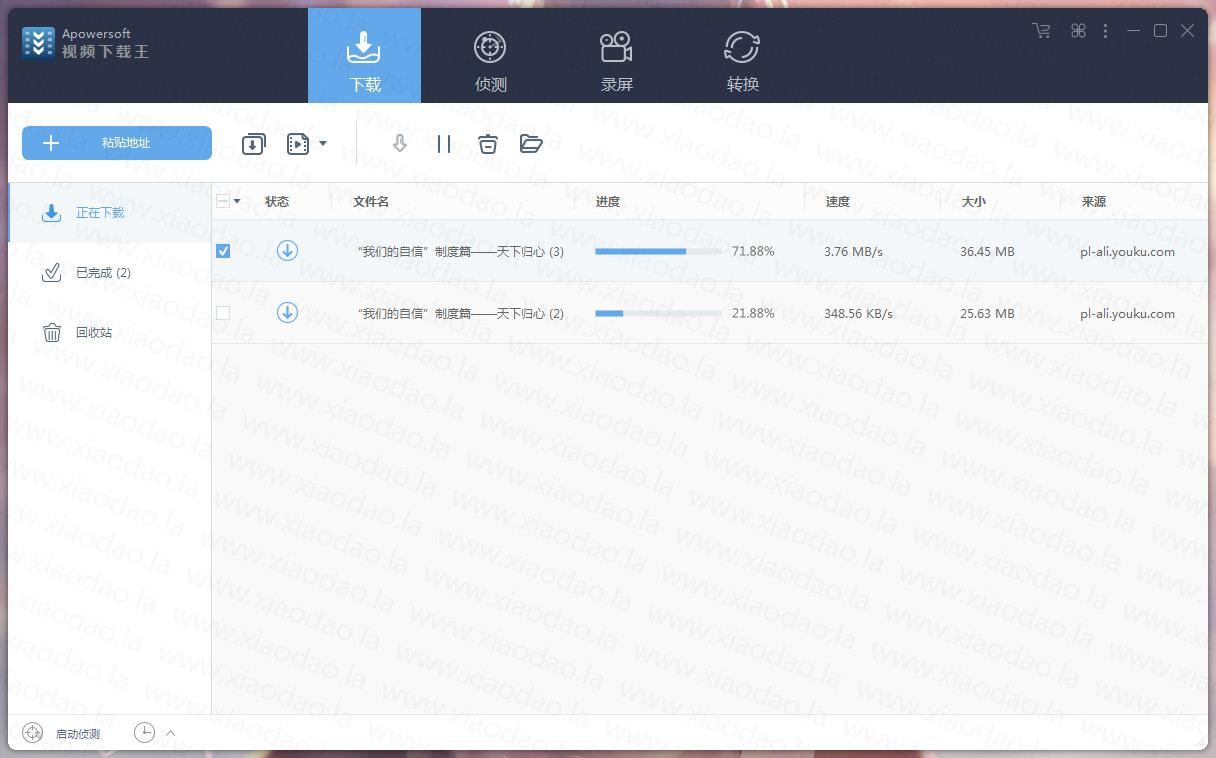1216x758 pixels.
Task: Close the application window
Action: [x=1187, y=31]
